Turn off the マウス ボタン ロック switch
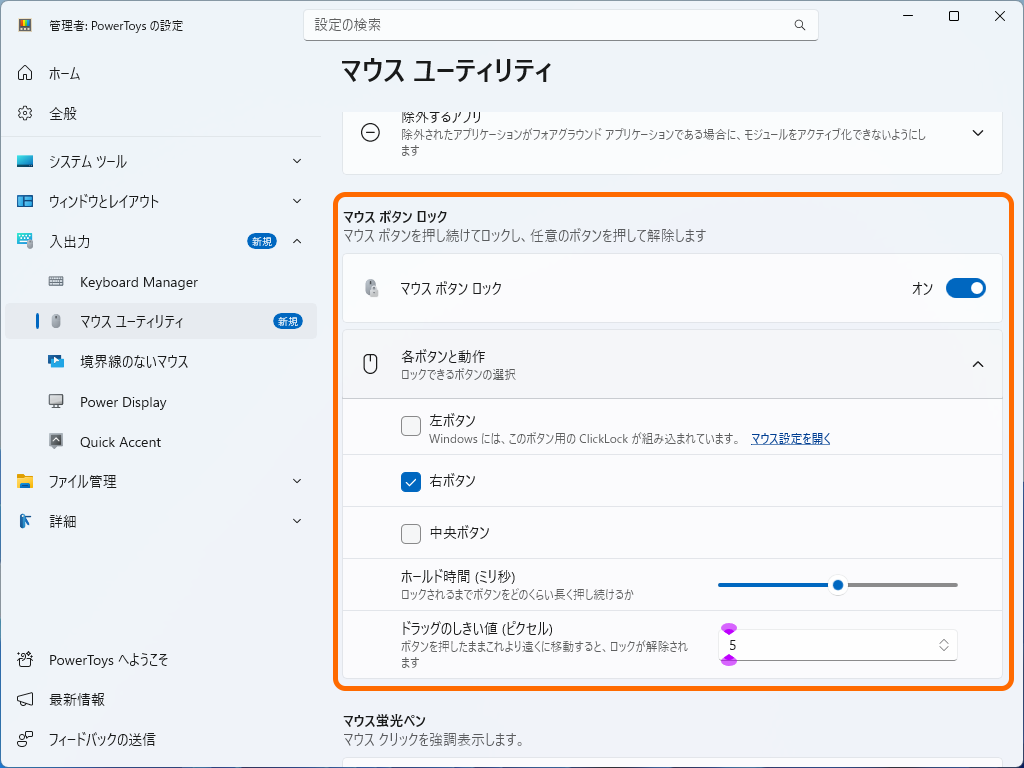This screenshot has height=768, width=1024. tap(965, 288)
